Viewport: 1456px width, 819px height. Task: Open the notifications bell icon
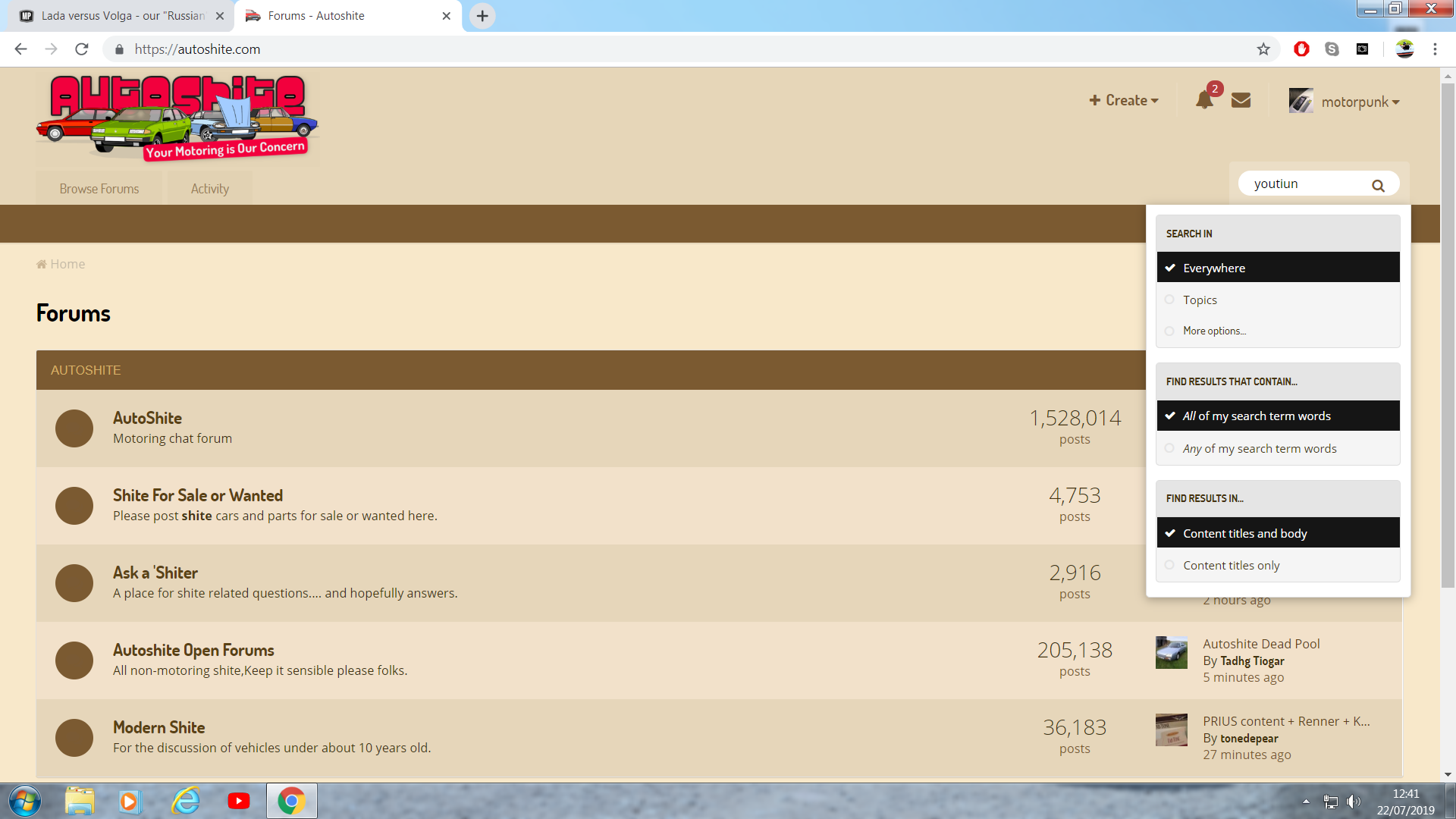[x=1204, y=100]
